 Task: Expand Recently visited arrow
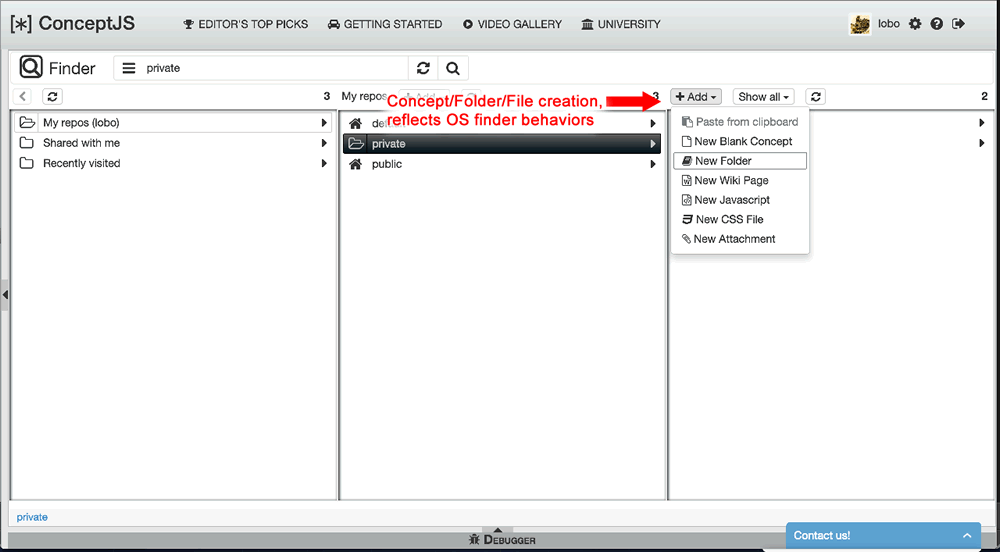(x=324, y=163)
